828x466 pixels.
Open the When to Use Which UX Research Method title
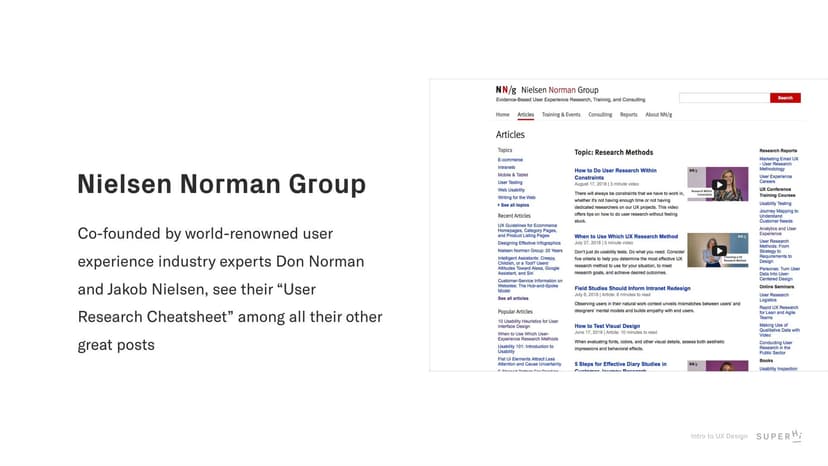click(626, 237)
